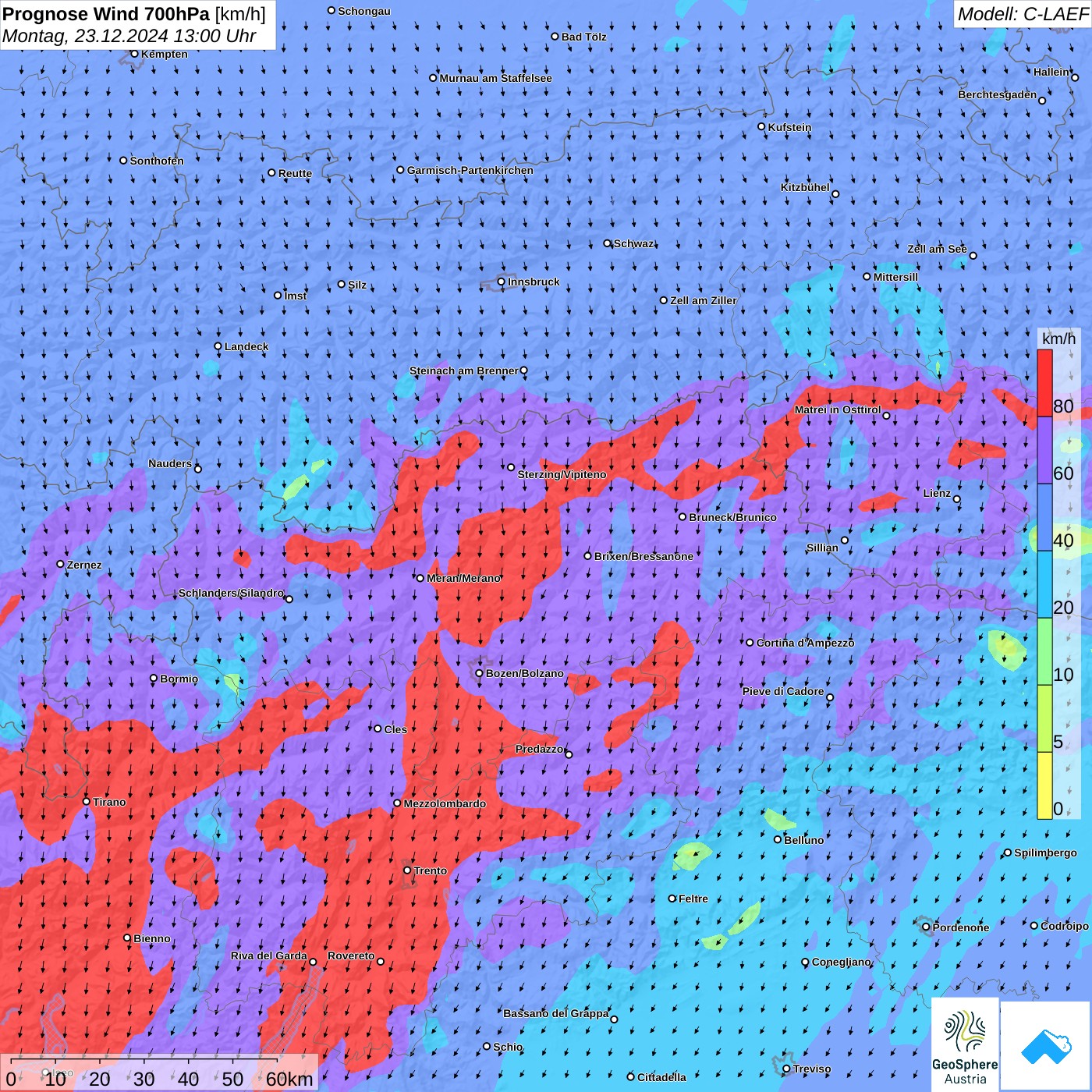Click the date 'Montag, 23.12.2024 13:00 Uhr'
The width and height of the screenshot is (1092, 1092).
[129, 36]
